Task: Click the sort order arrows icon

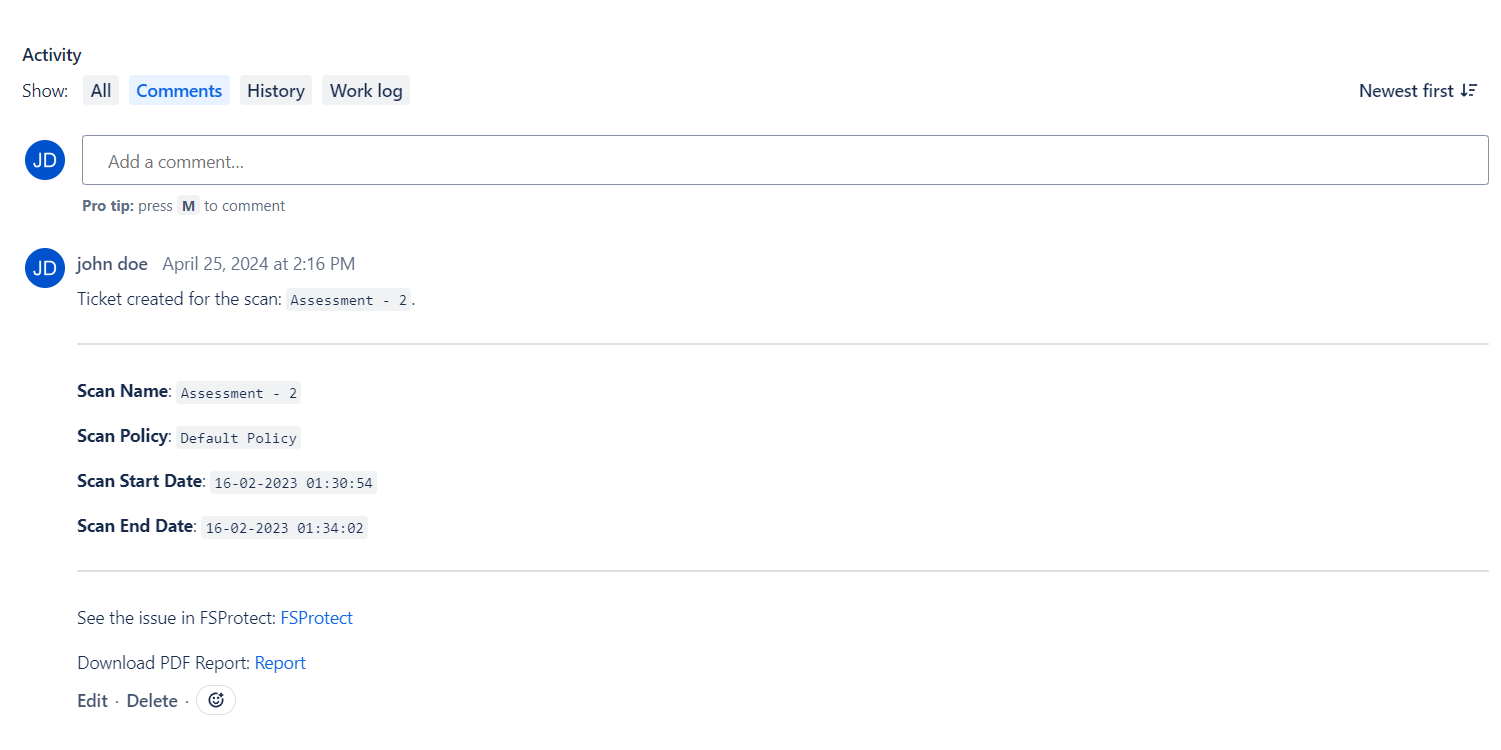Action: [1469, 91]
